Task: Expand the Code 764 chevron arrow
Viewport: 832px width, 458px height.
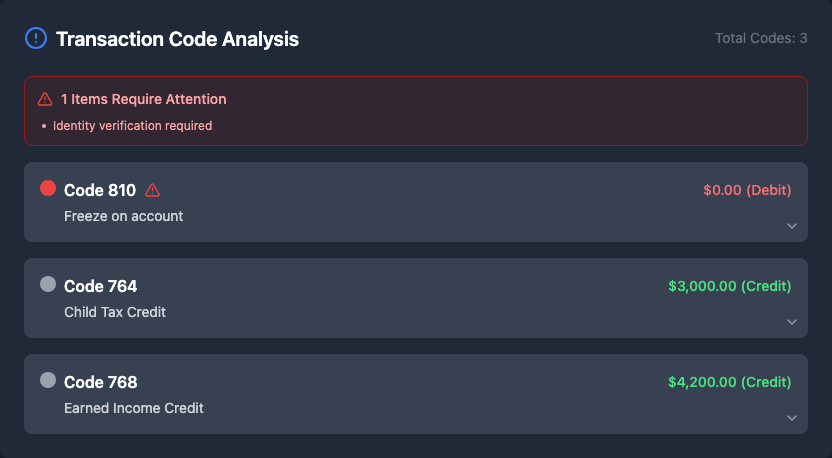Action: [792, 322]
